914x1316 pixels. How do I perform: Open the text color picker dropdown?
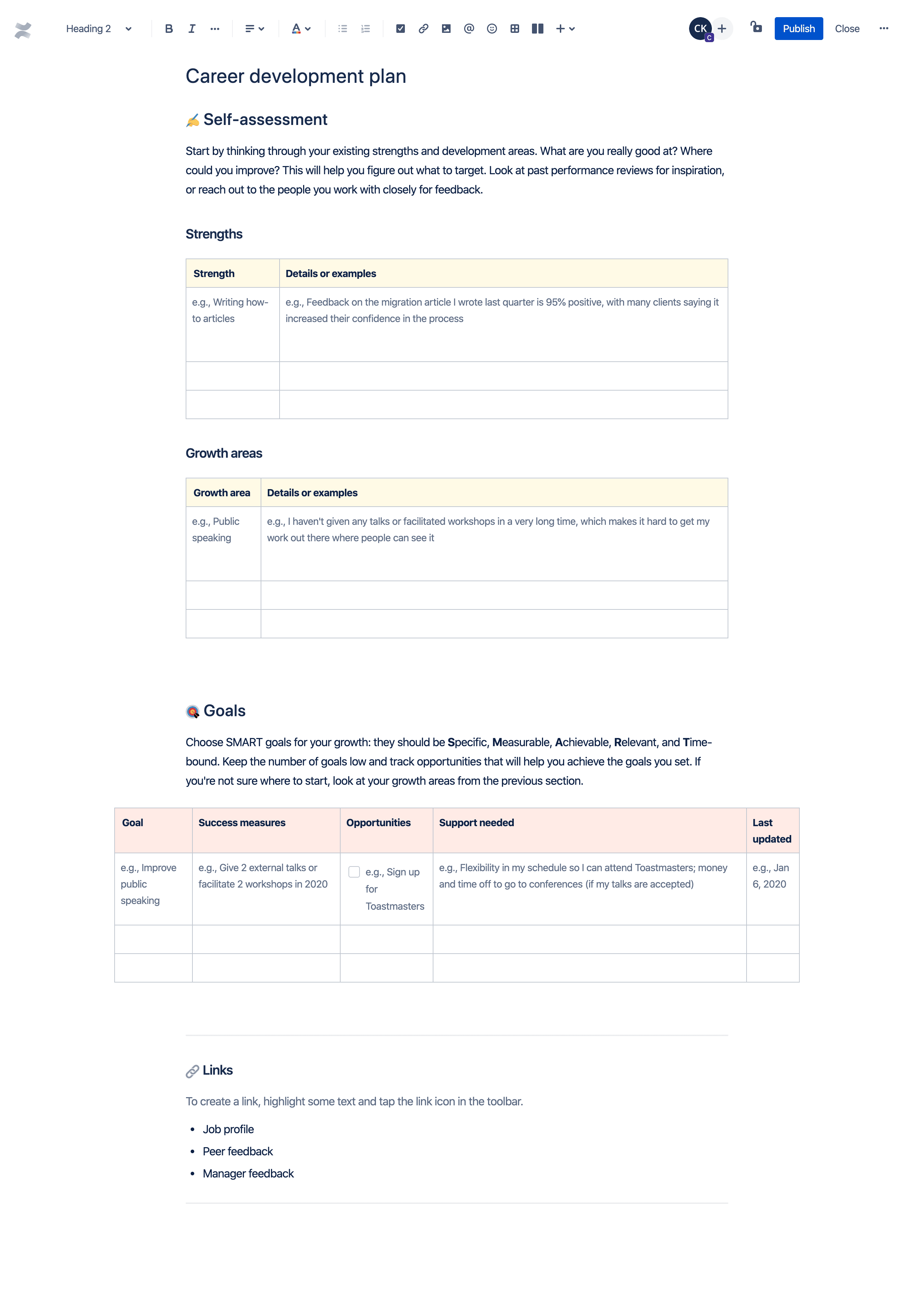(309, 28)
